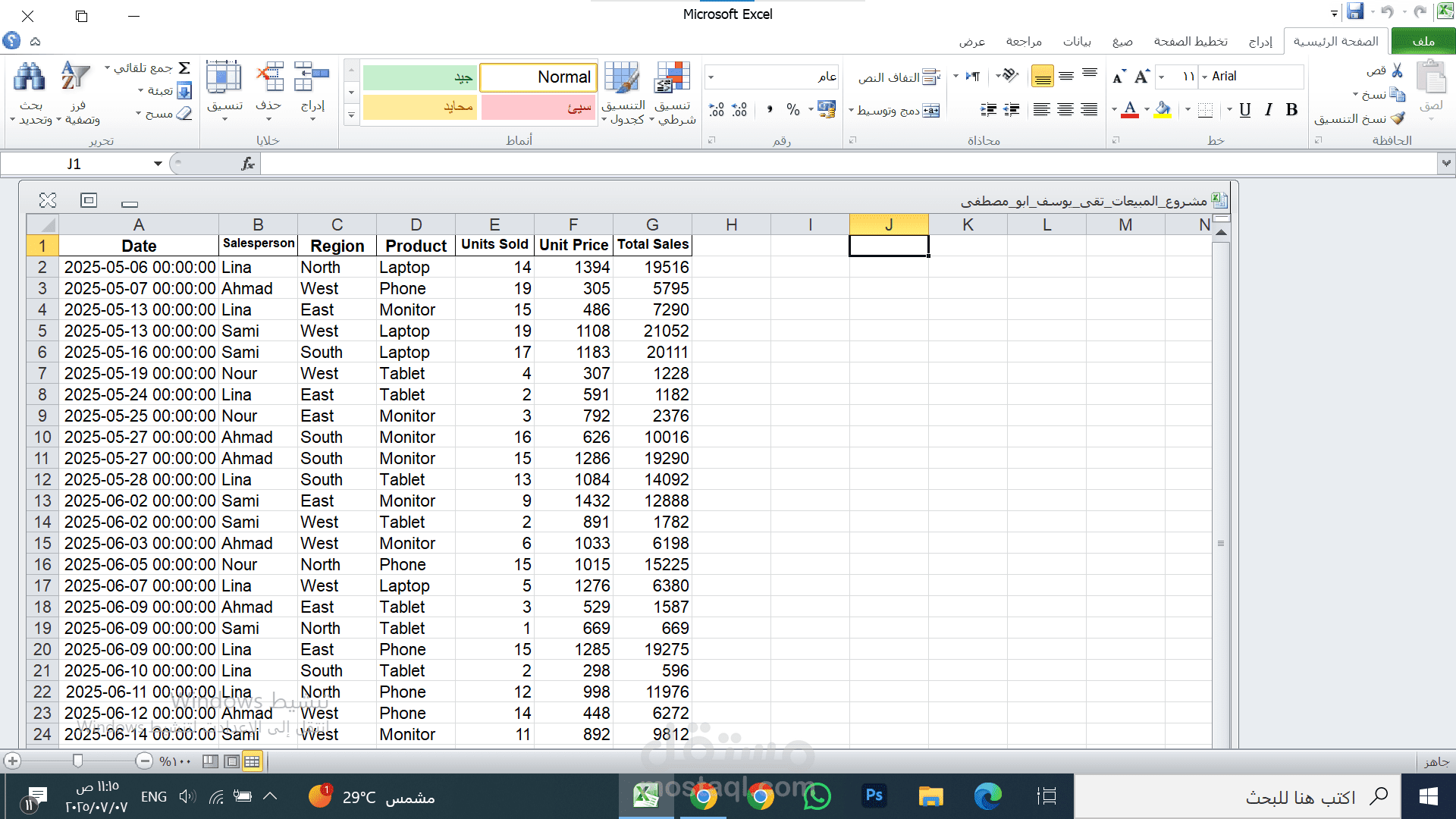Click the text orientation icon
This screenshot has width=1456, height=819.
1009,75
